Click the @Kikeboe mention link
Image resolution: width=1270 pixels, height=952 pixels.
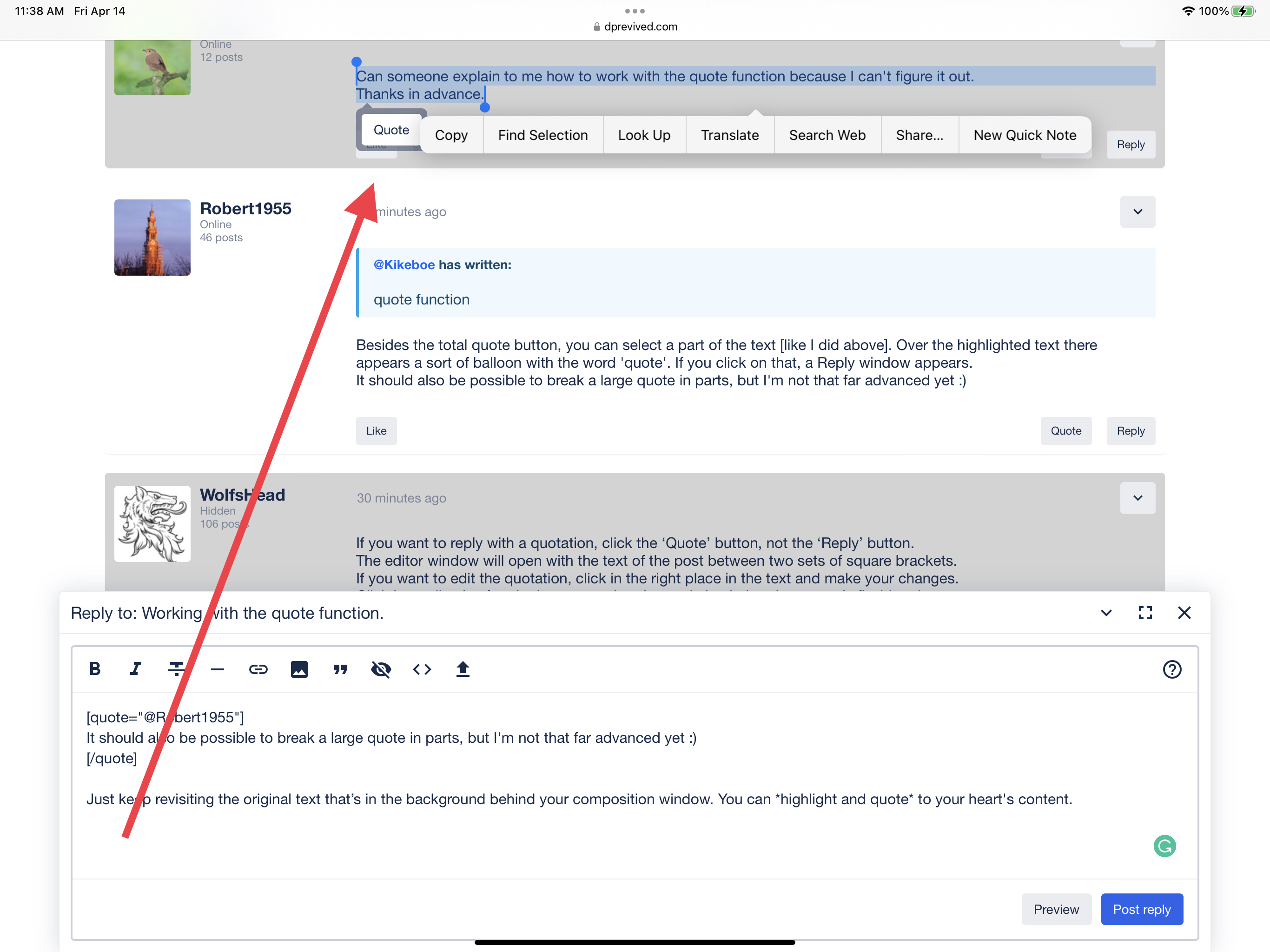pos(404,264)
